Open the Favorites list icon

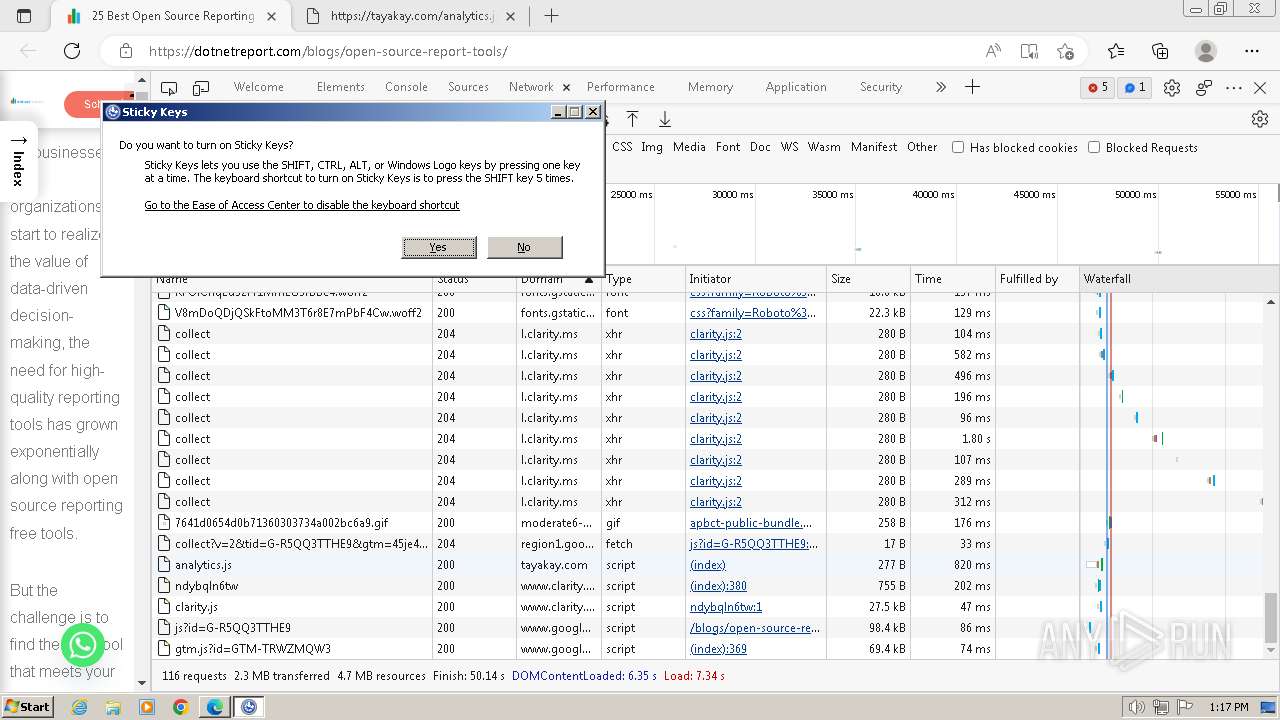1116,51
